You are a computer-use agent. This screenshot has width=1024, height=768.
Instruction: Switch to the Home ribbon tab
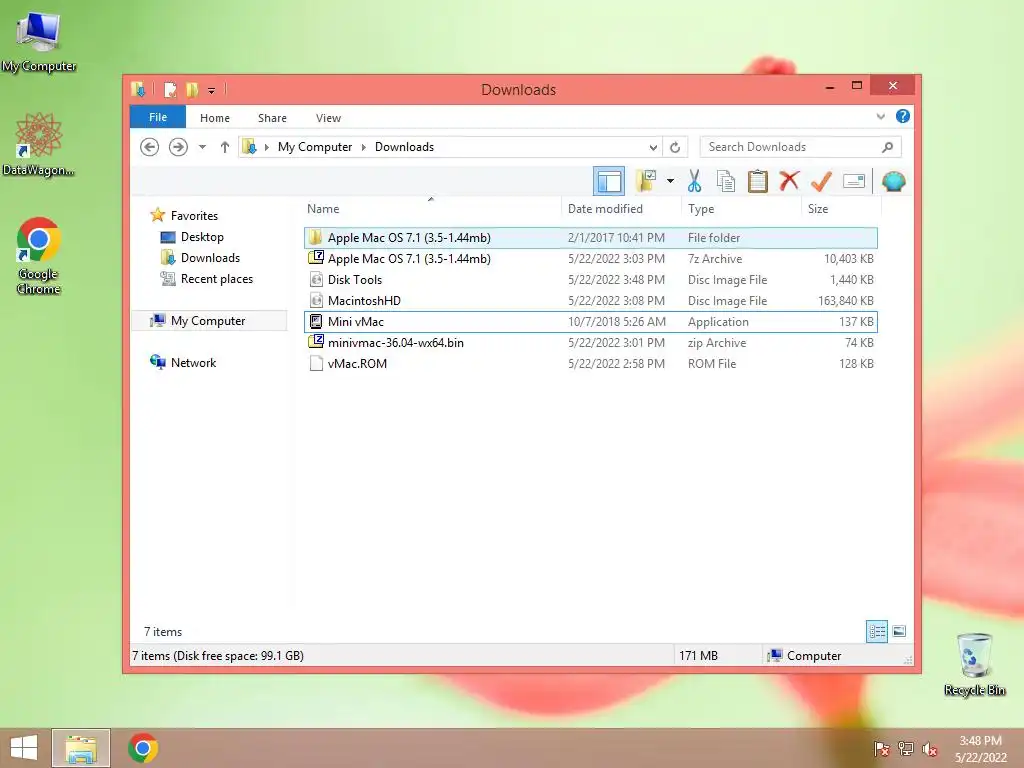point(215,118)
